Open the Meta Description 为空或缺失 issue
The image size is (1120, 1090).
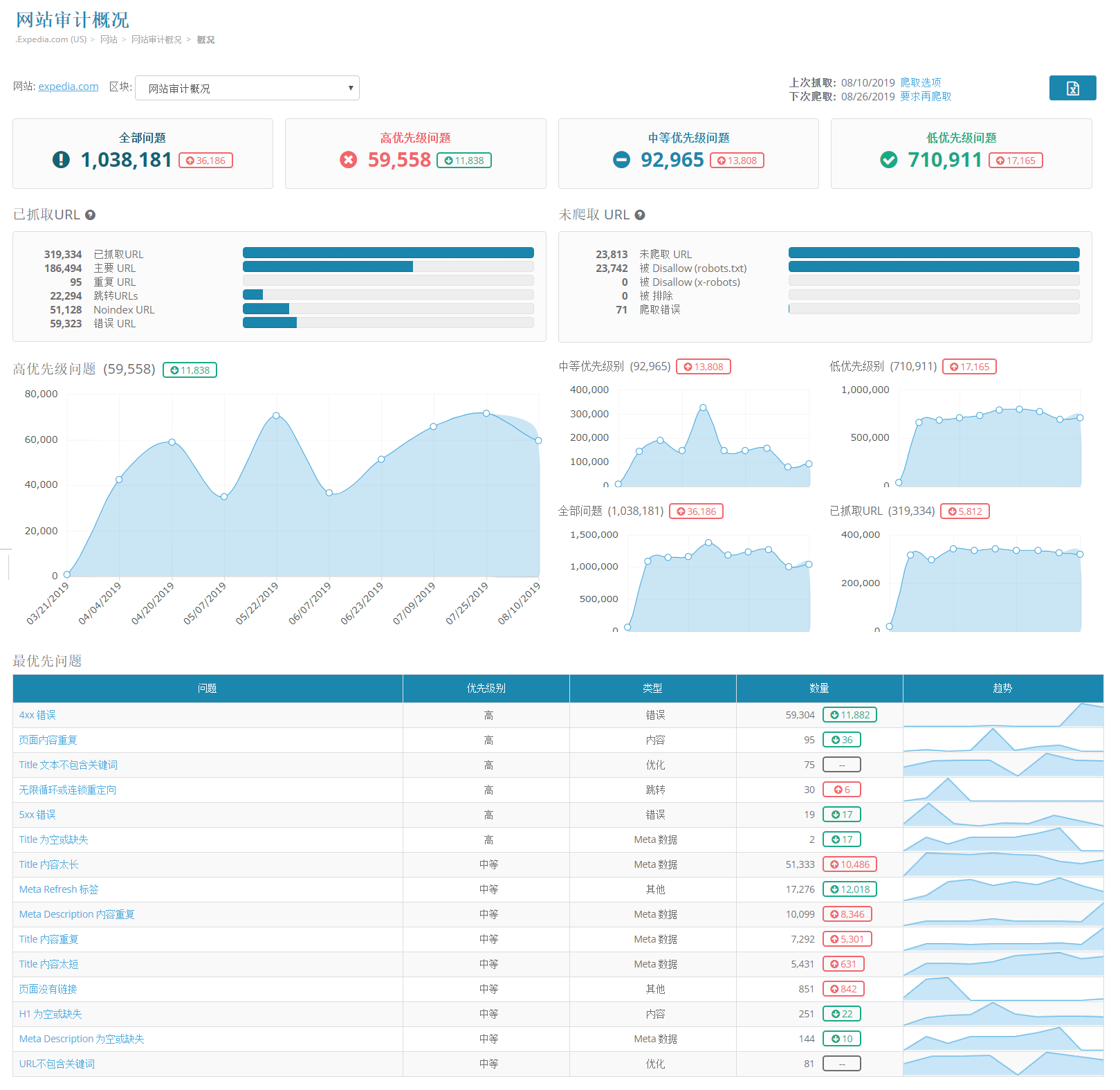[x=82, y=1039]
